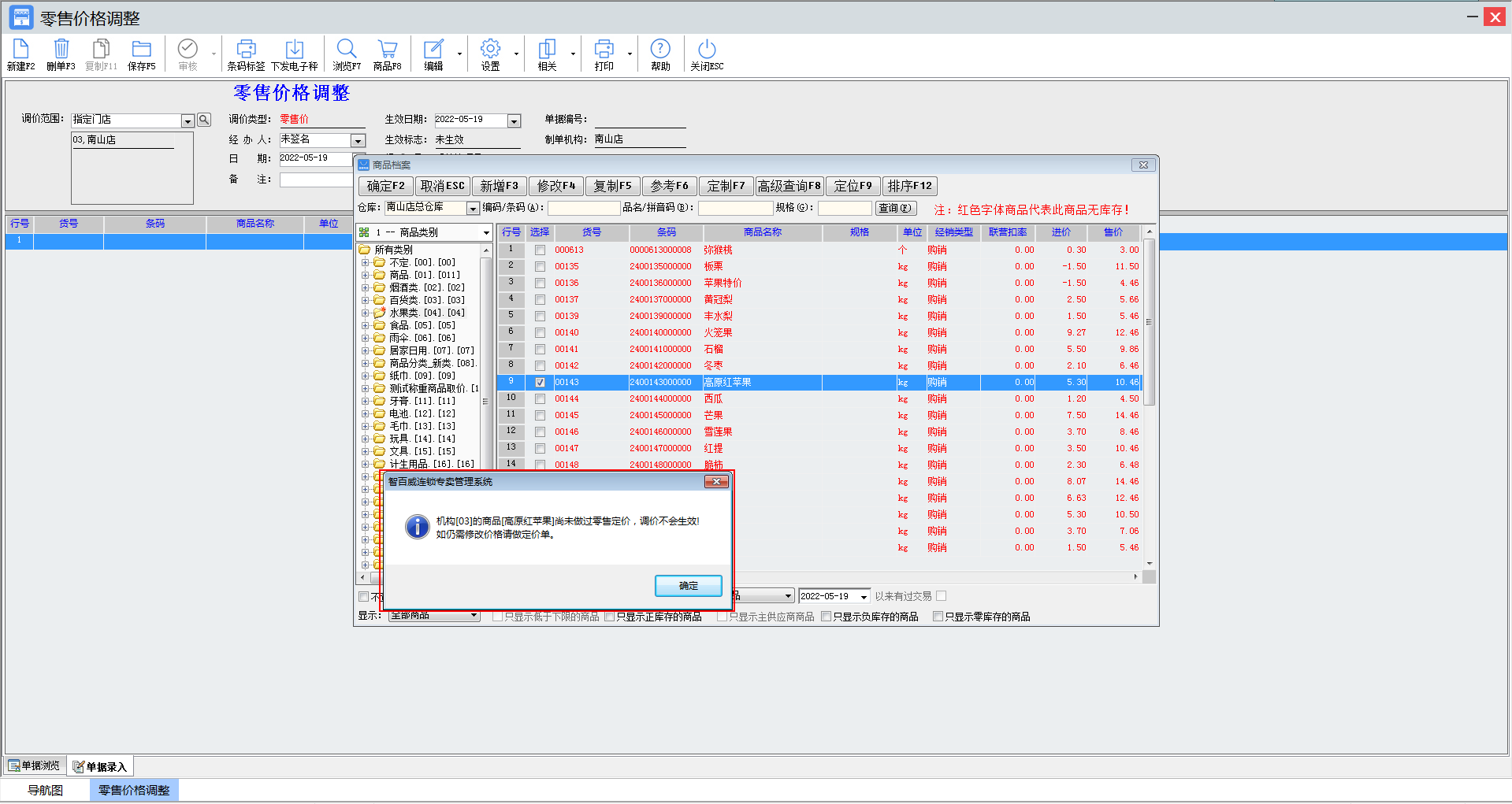Viewport: 1512px width, 804px height.
Task: Expand the 水果类 [04] tree node
Action: [365, 313]
